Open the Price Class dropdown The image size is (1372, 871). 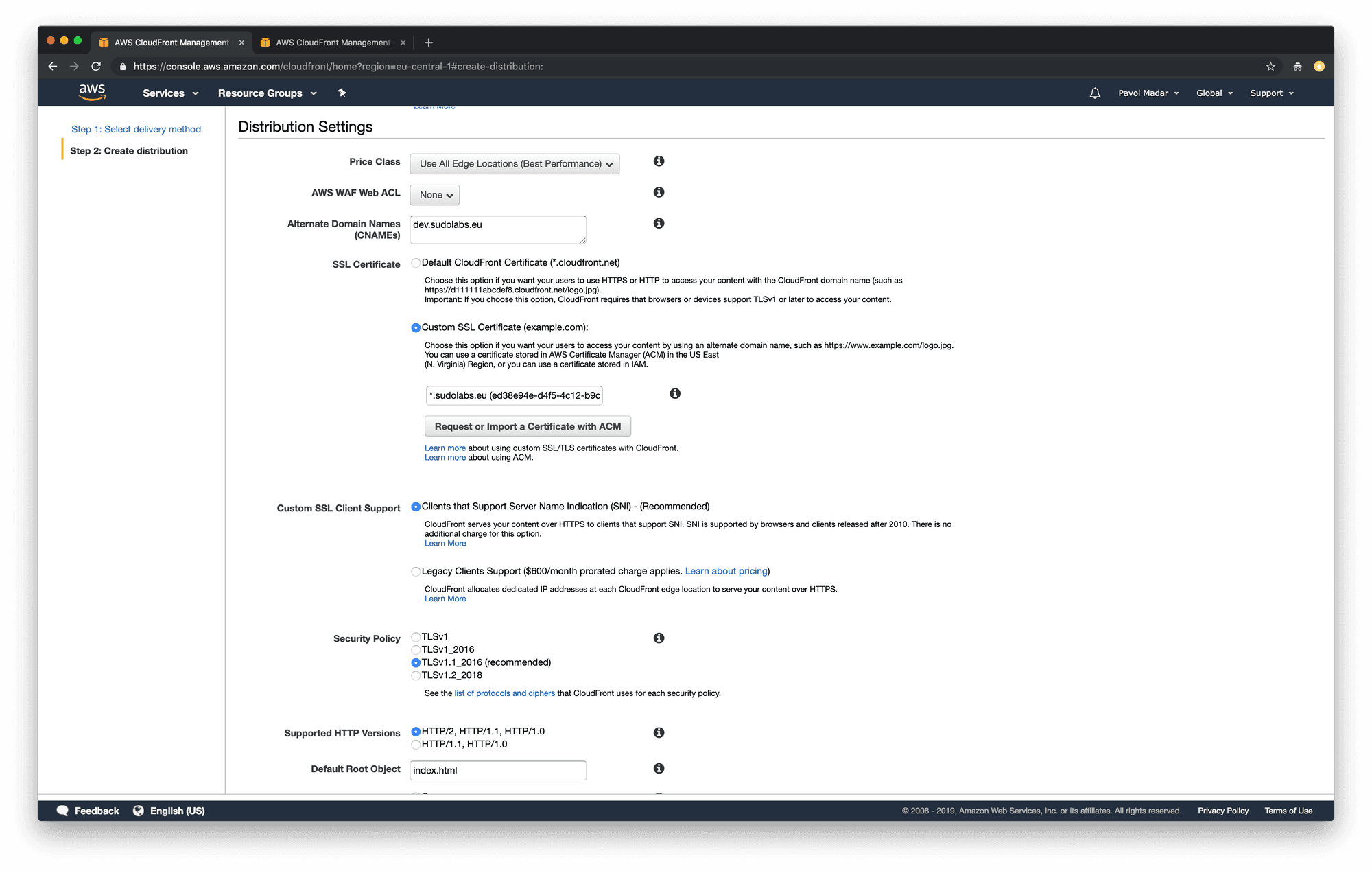pos(514,164)
